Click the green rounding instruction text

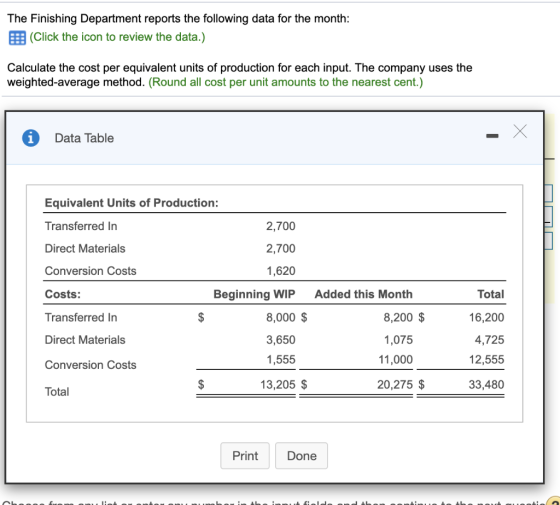(x=286, y=82)
